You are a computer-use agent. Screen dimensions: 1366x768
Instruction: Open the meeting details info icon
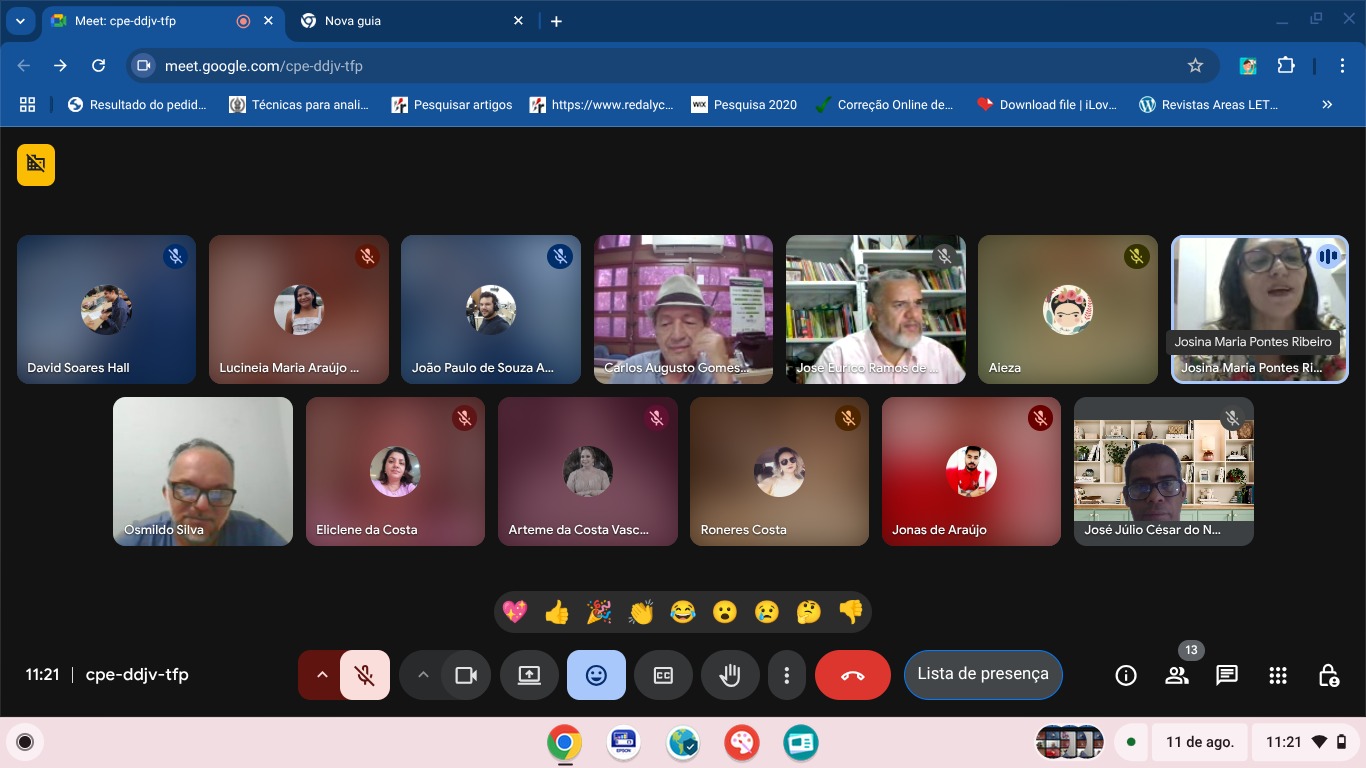1126,676
